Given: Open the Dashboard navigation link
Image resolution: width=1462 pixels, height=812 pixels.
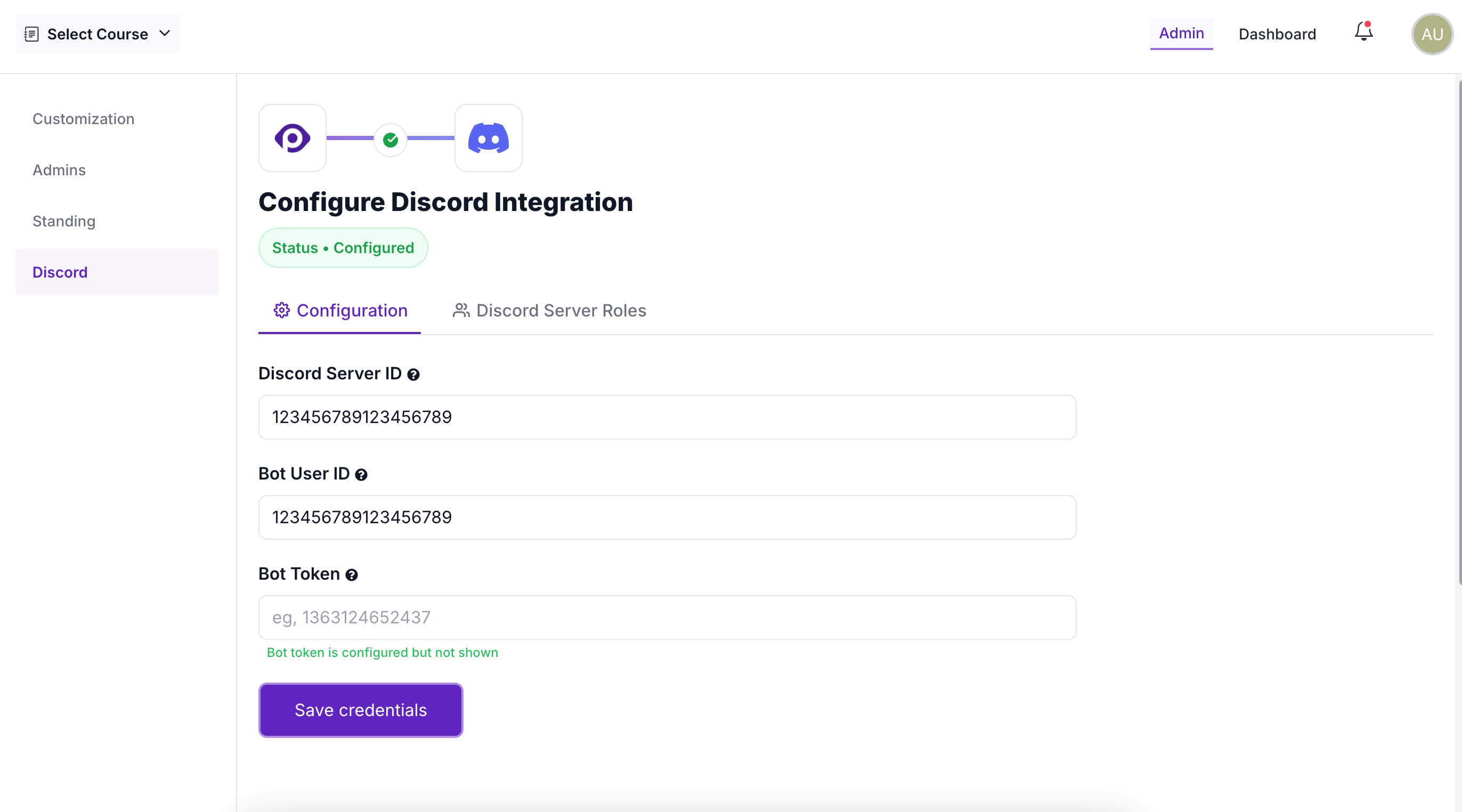Looking at the screenshot, I should pyautogui.click(x=1277, y=34).
